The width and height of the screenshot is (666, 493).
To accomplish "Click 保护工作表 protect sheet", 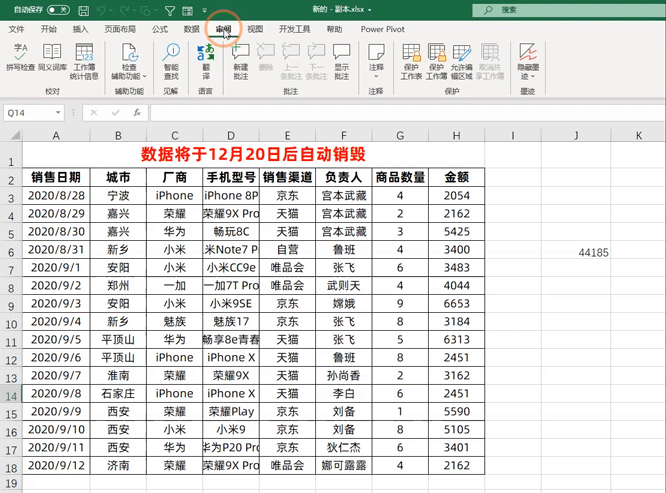I will 411,61.
